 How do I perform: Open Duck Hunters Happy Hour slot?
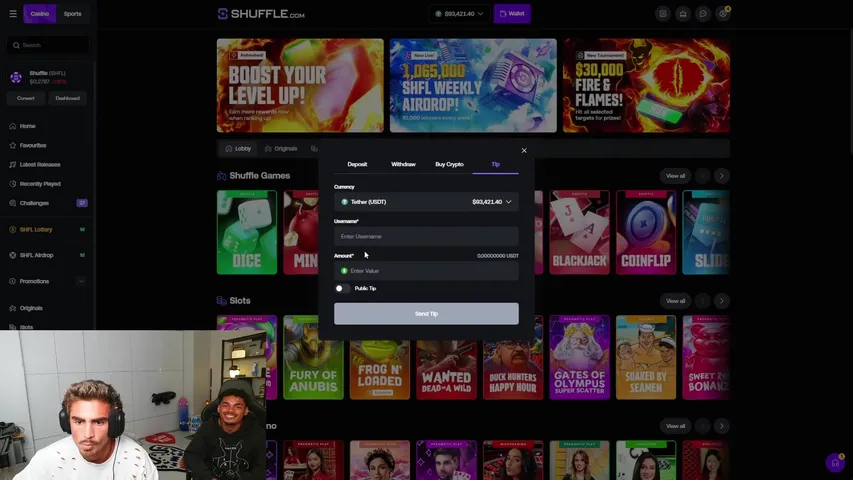513,370
